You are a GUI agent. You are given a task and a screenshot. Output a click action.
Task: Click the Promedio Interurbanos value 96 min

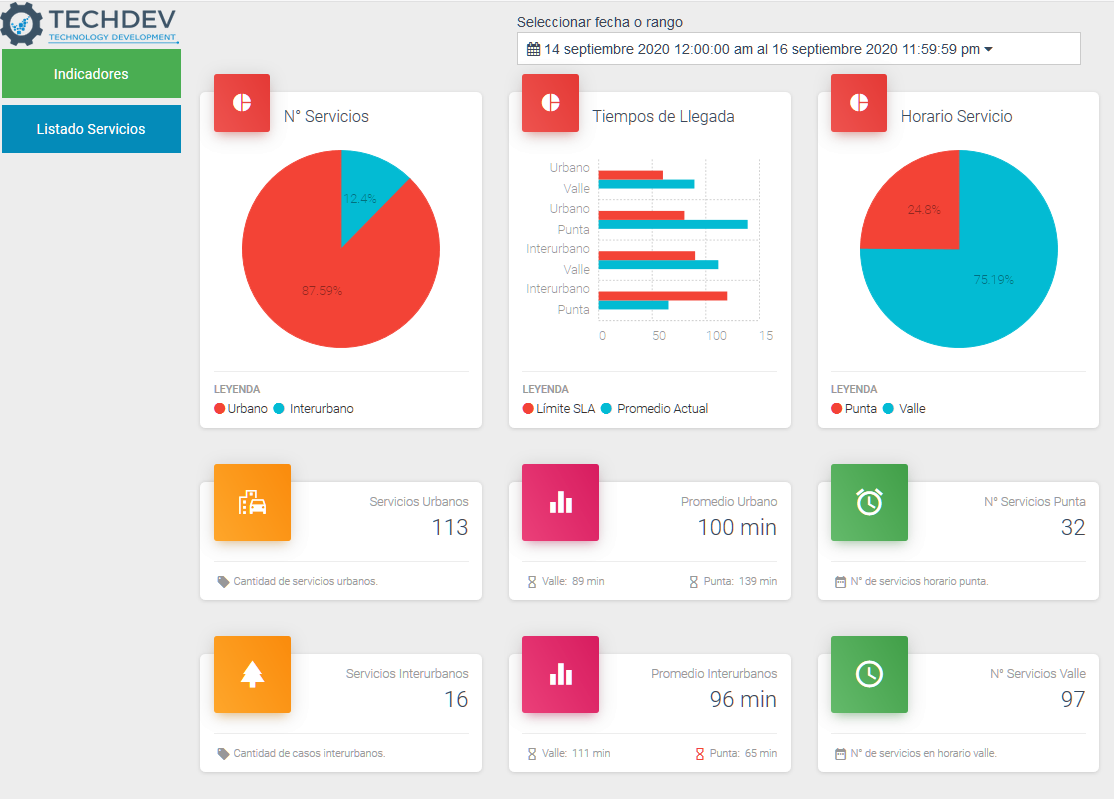coord(743,699)
